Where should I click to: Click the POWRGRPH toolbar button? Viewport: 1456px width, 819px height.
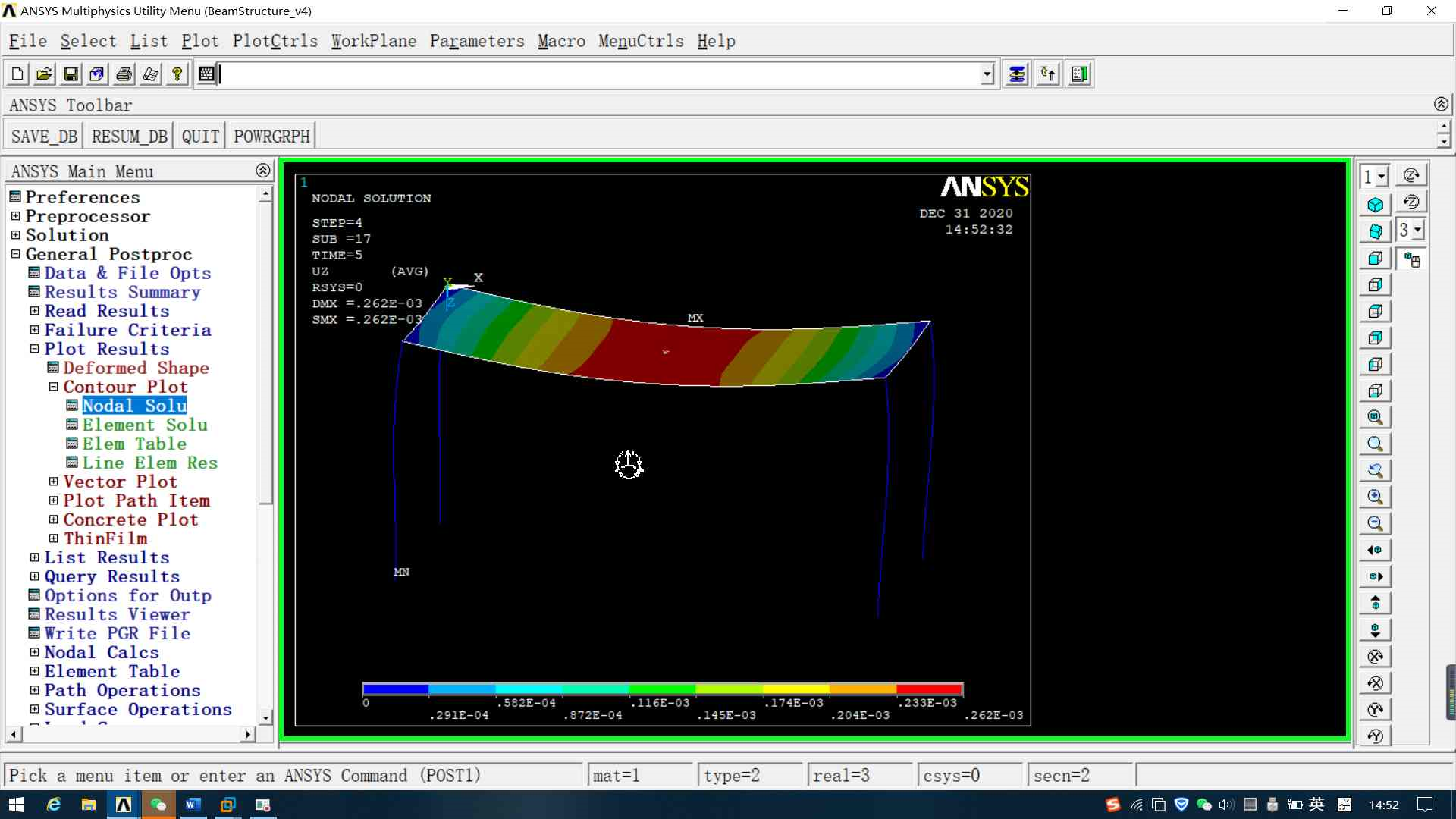tap(271, 136)
